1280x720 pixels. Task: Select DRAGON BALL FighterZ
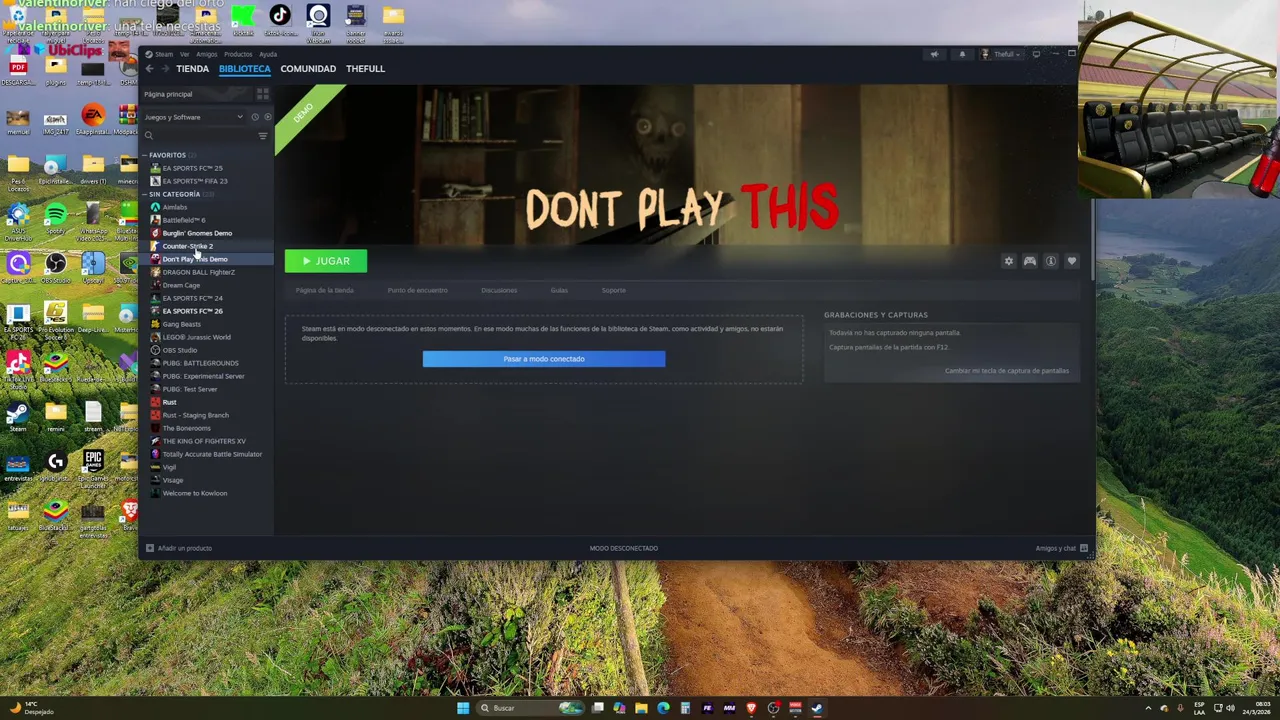coord(198,272)
